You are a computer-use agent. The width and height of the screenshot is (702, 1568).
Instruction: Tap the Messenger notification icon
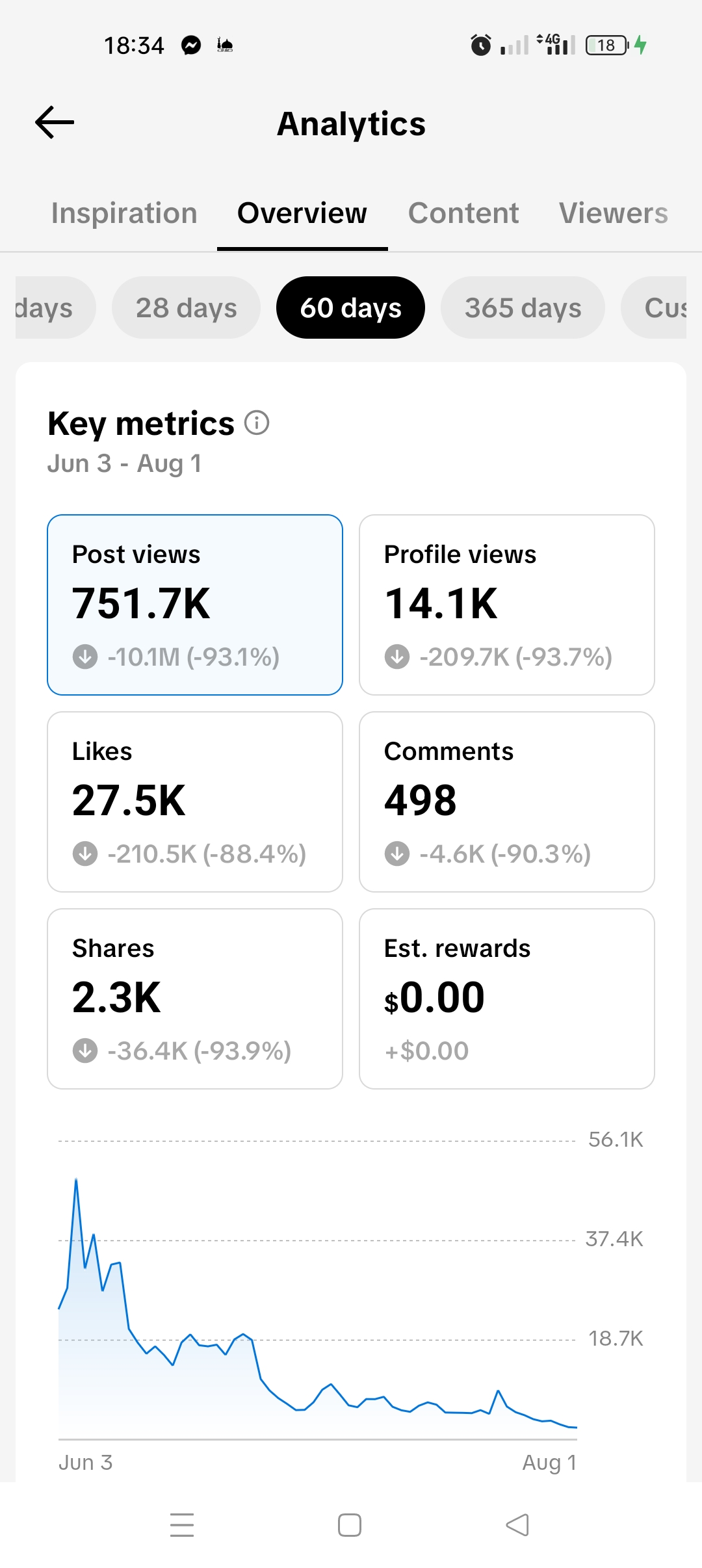point(191,45)
